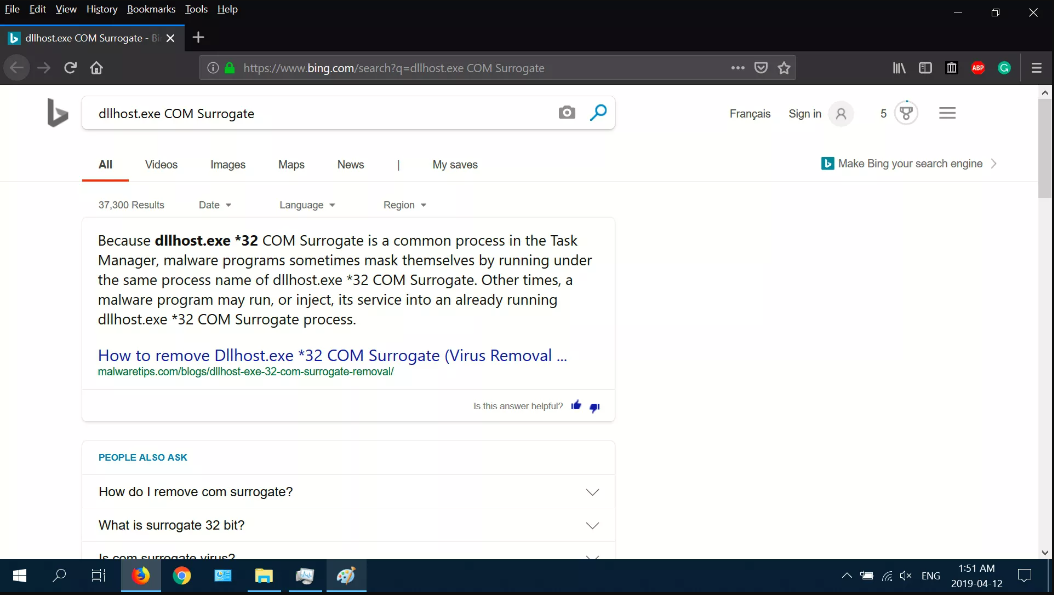Click the green padlock connection icon

coord(230,68)
